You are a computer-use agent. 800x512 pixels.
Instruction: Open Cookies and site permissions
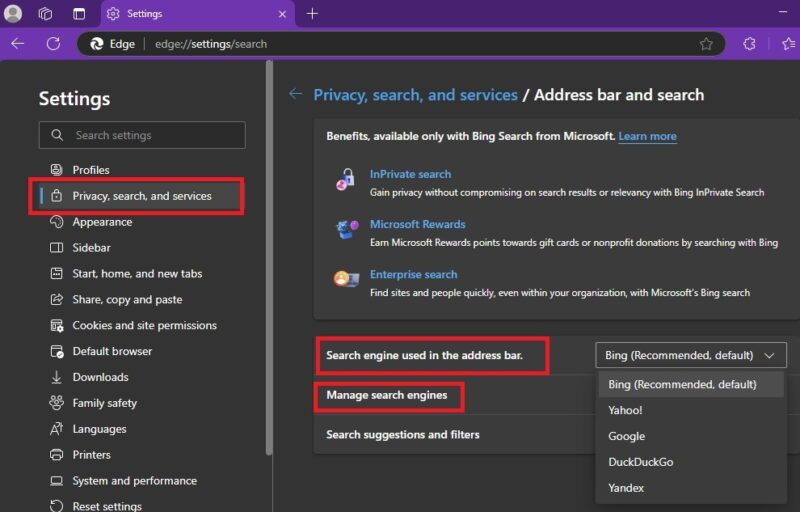[x=144, y=325]
